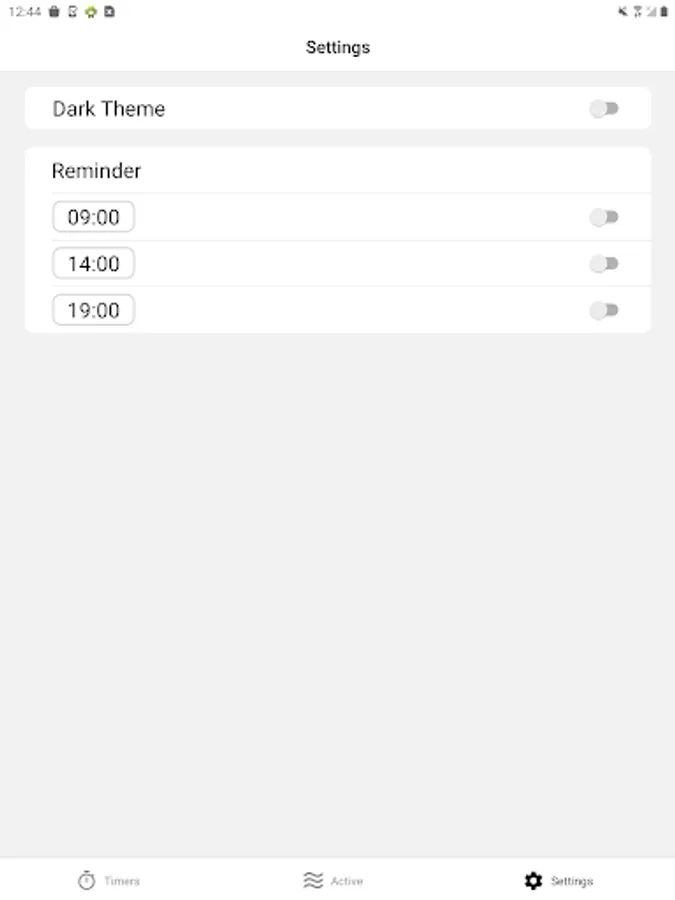Click the 14:00 time field
Screen dimensions: 675x900
pos(93,263)
